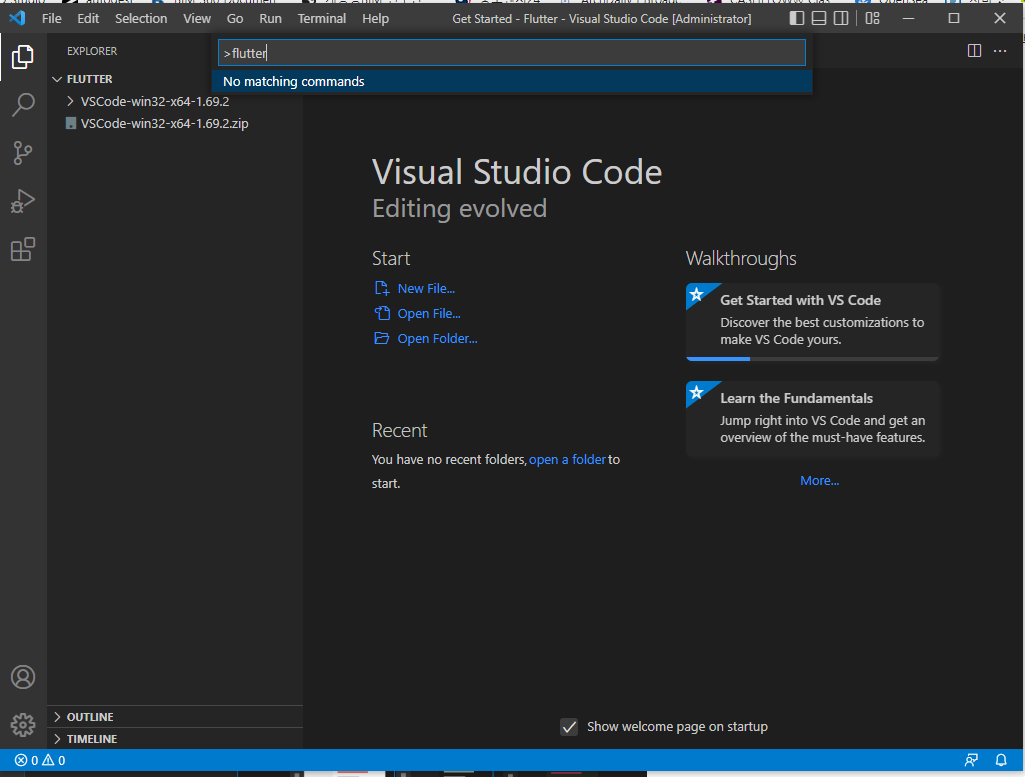Uncheck Show welcome page on startup
The height and width of the screenshot is (777, 1025).
click(x=569, y=727)
